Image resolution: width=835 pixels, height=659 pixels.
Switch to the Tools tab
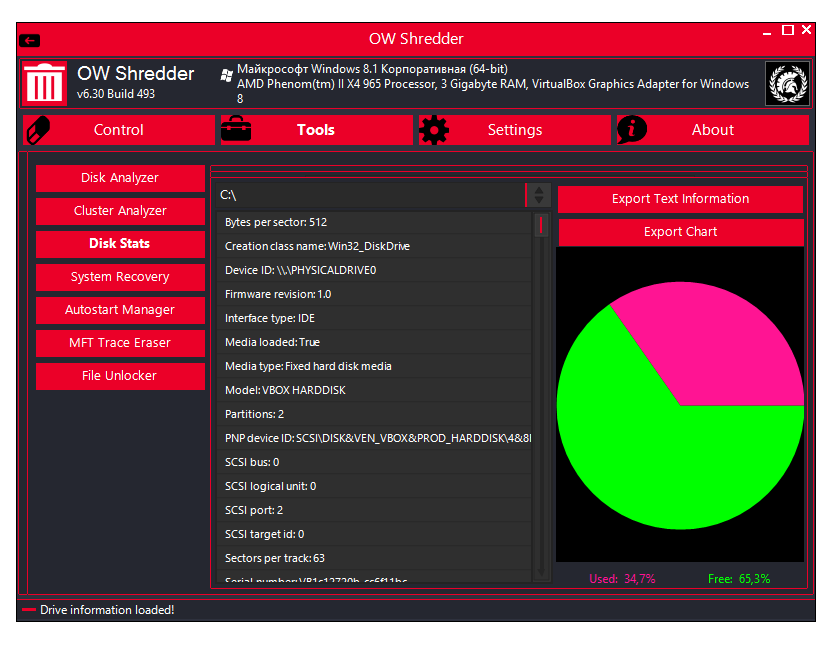pyautogui.click(x=317, y=129)
